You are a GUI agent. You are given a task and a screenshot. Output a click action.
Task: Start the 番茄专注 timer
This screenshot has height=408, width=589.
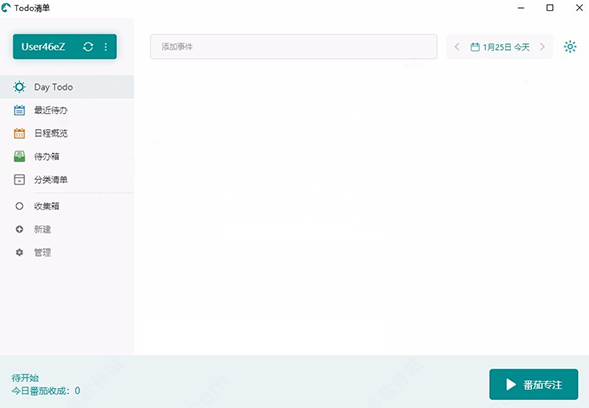coord(533,384)
